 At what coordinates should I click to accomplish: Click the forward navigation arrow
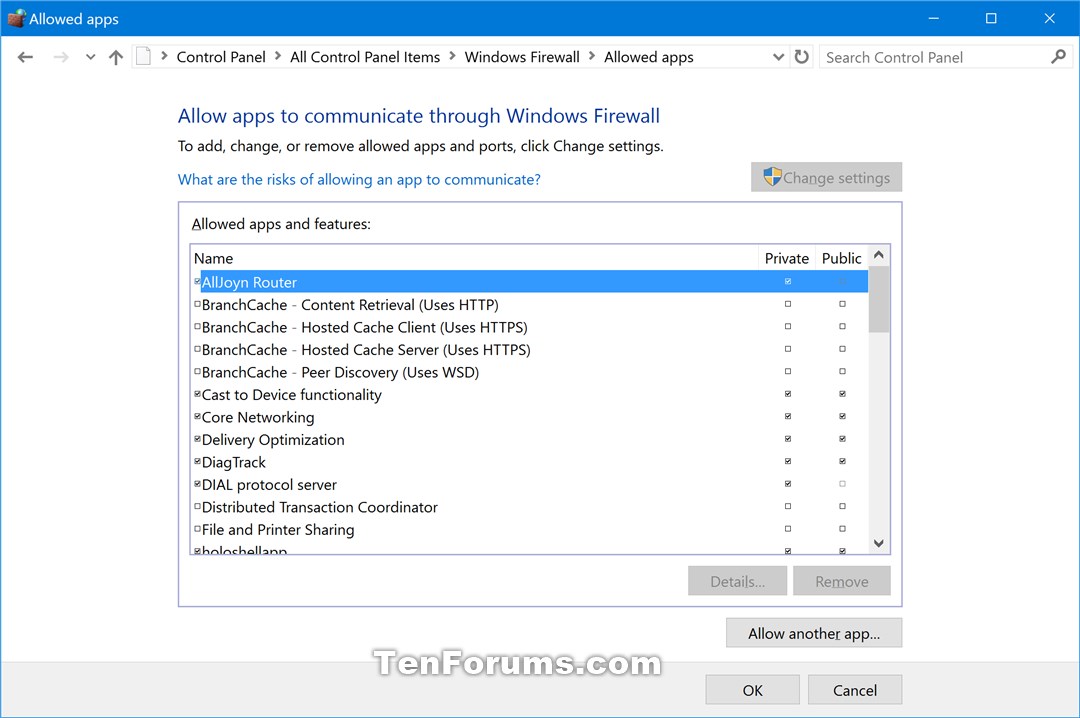click(60, 57)
